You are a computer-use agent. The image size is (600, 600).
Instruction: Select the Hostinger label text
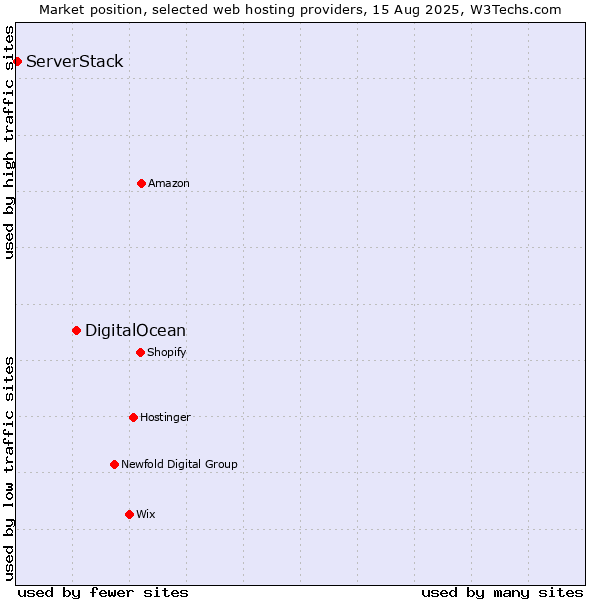[x=165, y=417]
